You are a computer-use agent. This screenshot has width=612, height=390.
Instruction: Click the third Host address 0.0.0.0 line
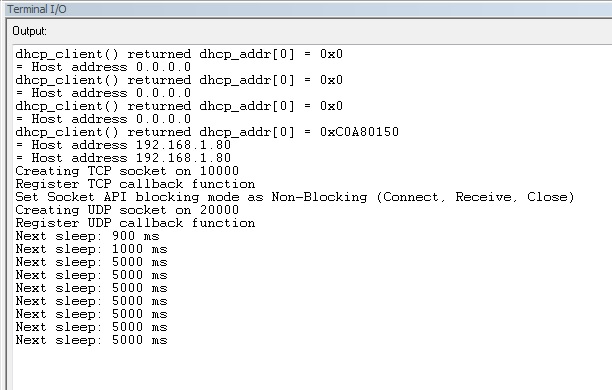tap(103, 119)
